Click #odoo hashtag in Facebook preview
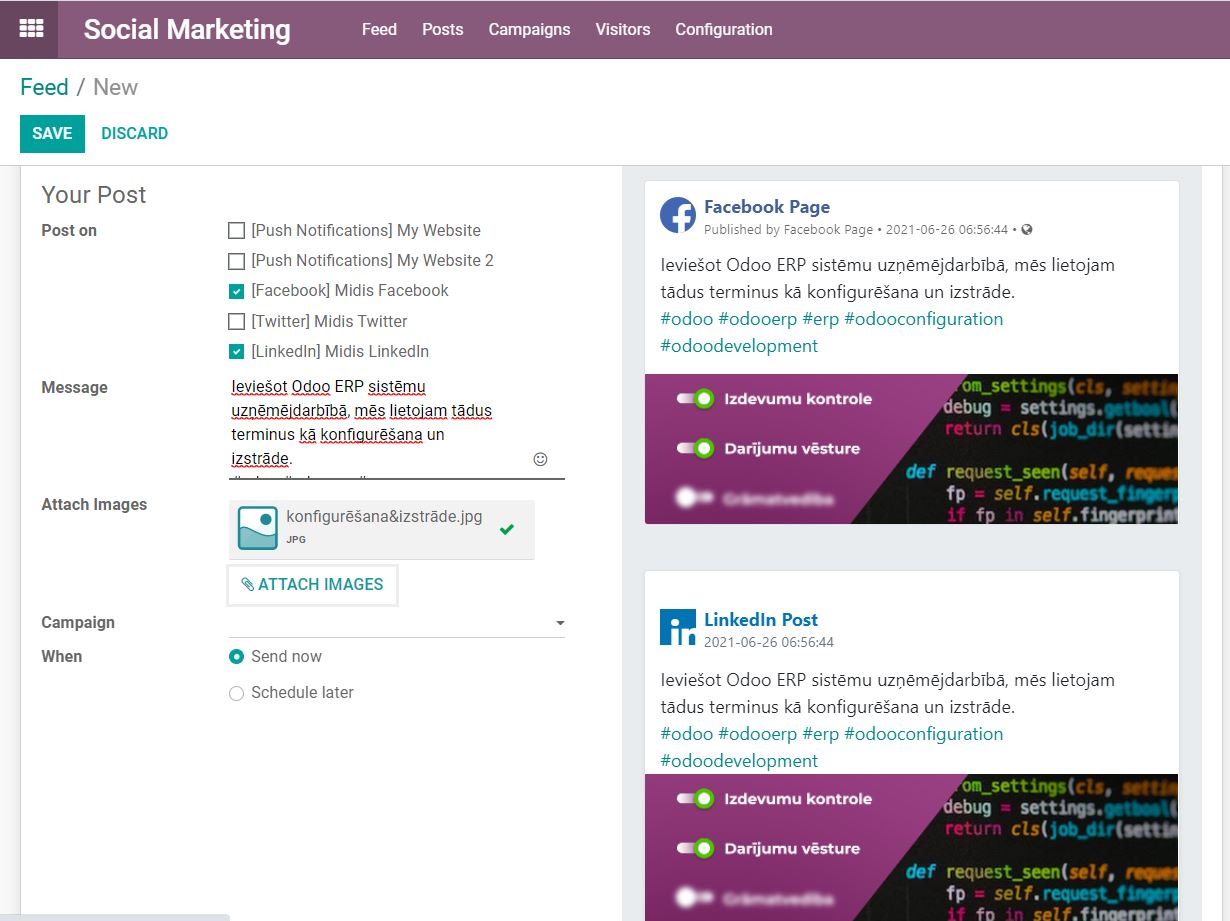 pyautogui.click(x=687, y=319)
